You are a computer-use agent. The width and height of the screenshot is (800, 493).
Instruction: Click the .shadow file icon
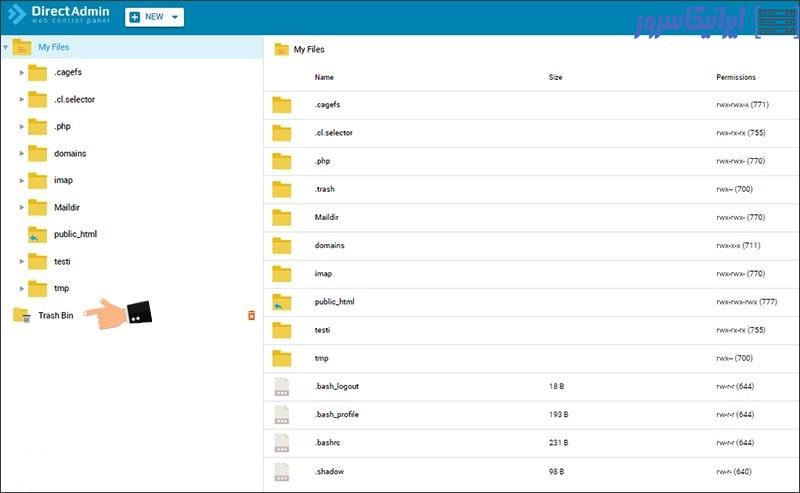tap(282, 471)
